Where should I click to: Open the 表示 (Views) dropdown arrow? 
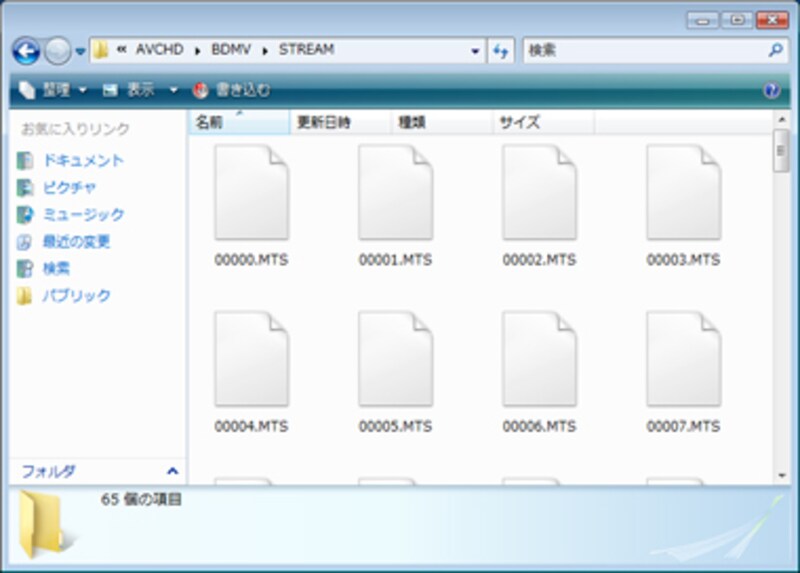tap(173, 90)
